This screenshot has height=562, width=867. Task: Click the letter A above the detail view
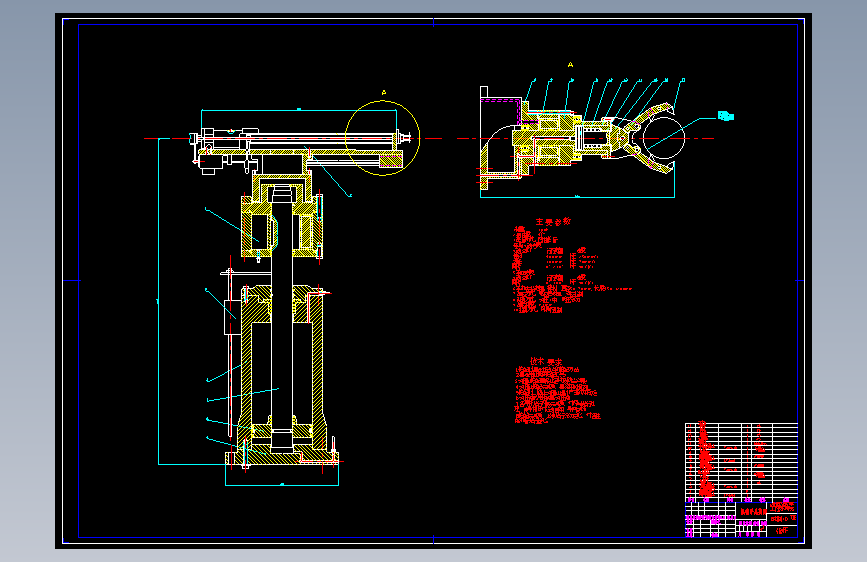[570, 65]
